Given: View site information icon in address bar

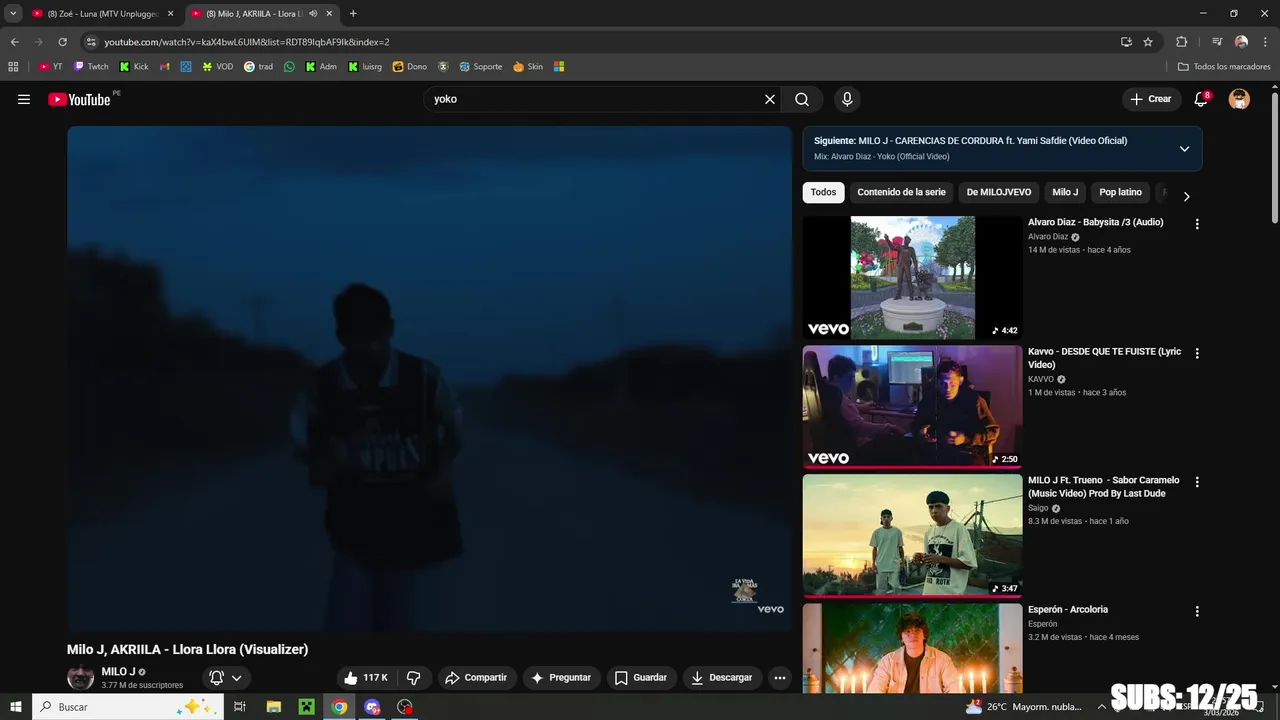Looking at the screenshot, I should pyautogui.click(x=91, y=42).
